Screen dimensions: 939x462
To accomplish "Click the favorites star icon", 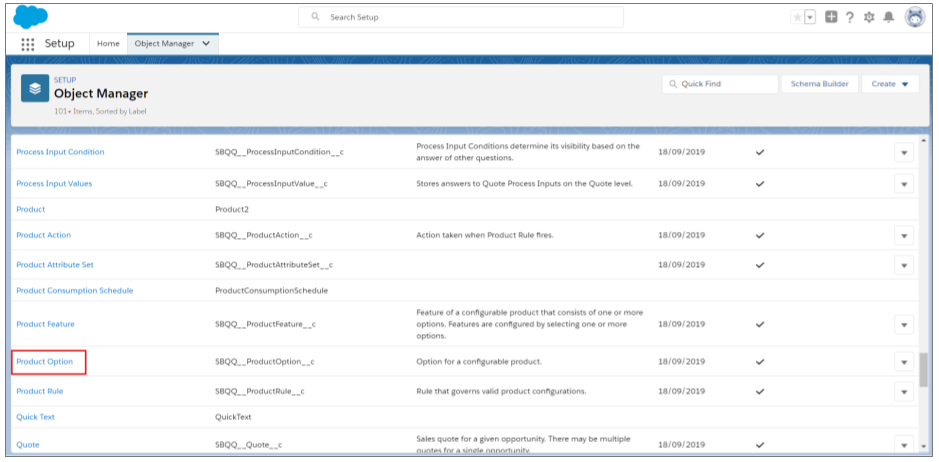I will pos(797,17).
